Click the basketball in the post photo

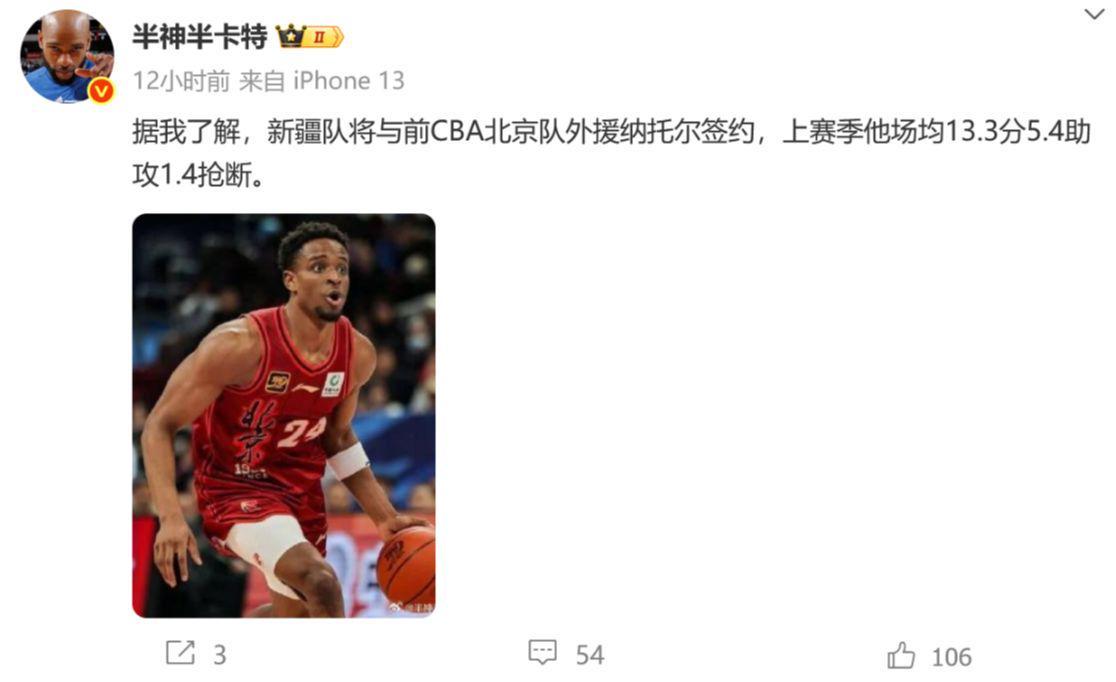[406, 566]
